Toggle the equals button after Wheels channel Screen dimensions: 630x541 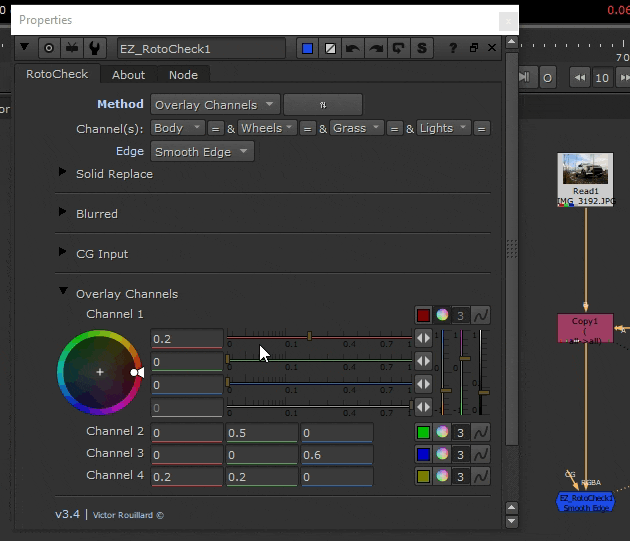(x=308, y=128)
